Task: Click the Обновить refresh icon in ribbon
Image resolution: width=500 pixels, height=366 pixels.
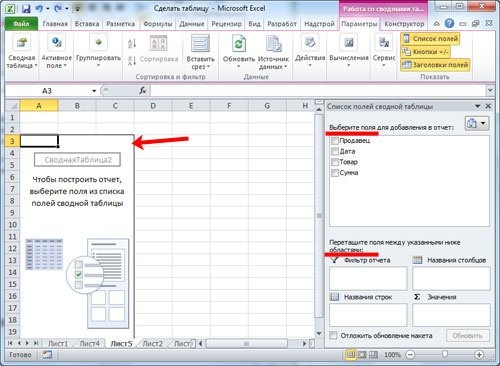Action: point(239,44)
